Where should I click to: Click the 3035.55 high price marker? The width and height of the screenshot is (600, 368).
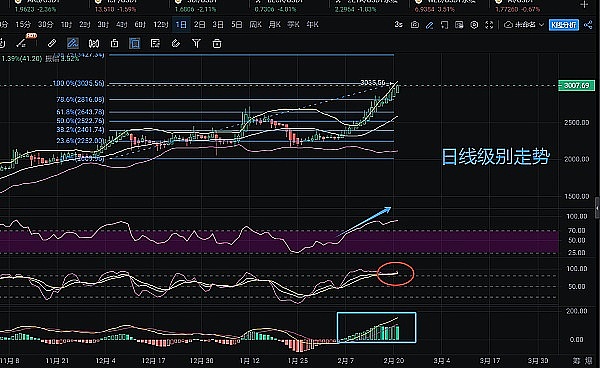point(373,83)
